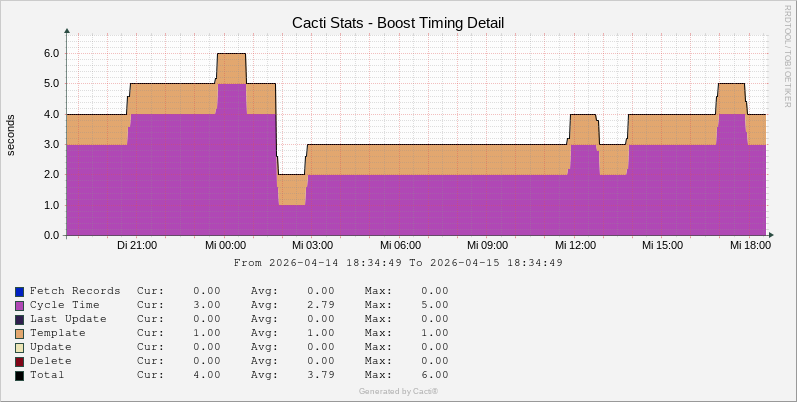This screenshot has height=402, width=797.
Task: Click the purple Cycle Time legend swatch
Action: [19, 305]
